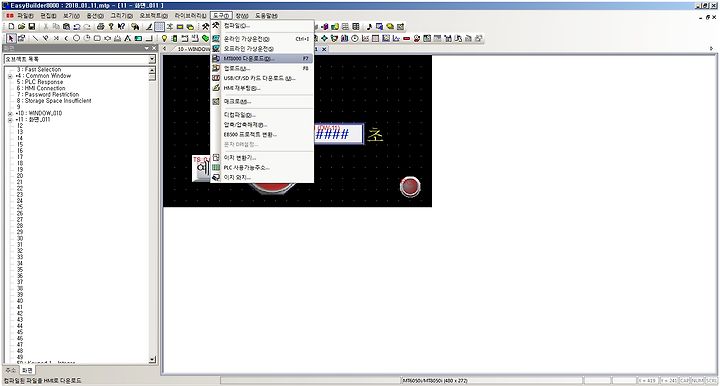The image size is (720, 386).
Task: Click the question mark help icon
Action: coord(111,27)
